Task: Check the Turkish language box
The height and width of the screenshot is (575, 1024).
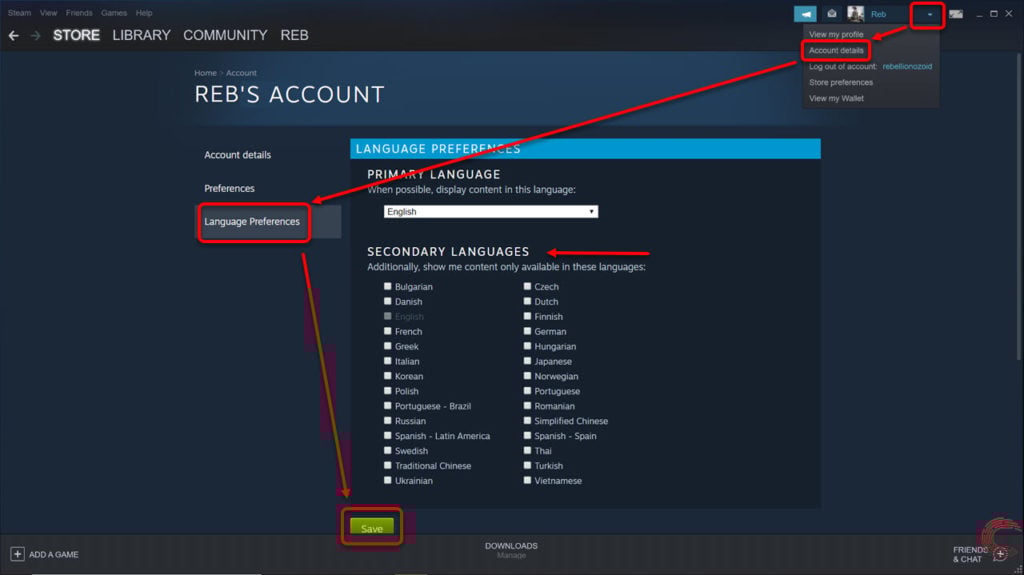Action: 527,465
